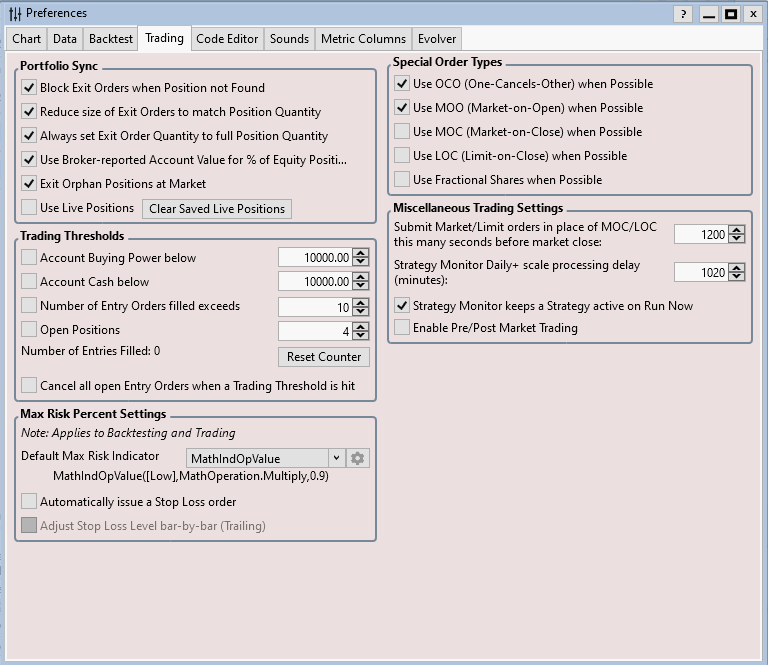Click the help question mark button
Screen dimensions: 768x665
tap(683, 14)
